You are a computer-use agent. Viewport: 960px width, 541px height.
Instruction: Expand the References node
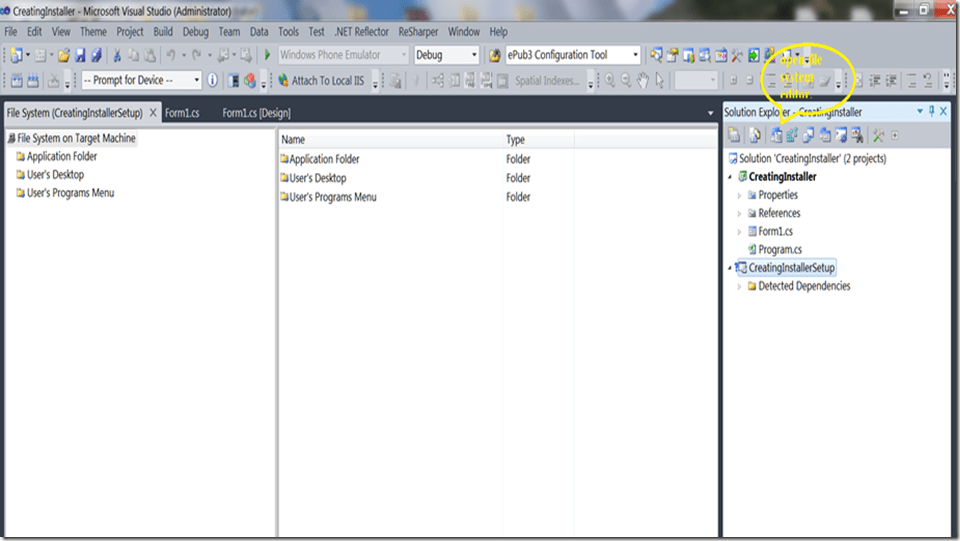tap(740, 214)
